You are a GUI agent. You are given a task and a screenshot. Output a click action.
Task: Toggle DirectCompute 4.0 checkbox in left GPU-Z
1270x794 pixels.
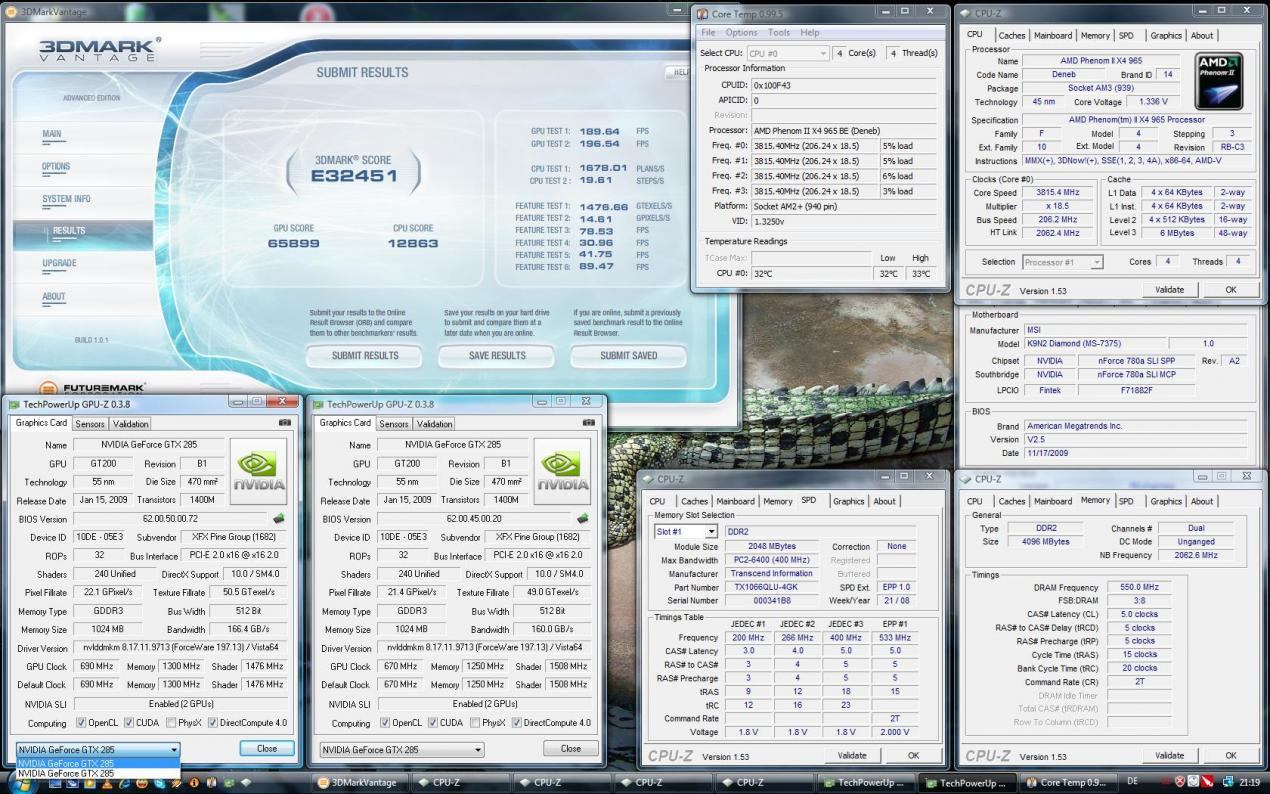(x=213, y=723)
